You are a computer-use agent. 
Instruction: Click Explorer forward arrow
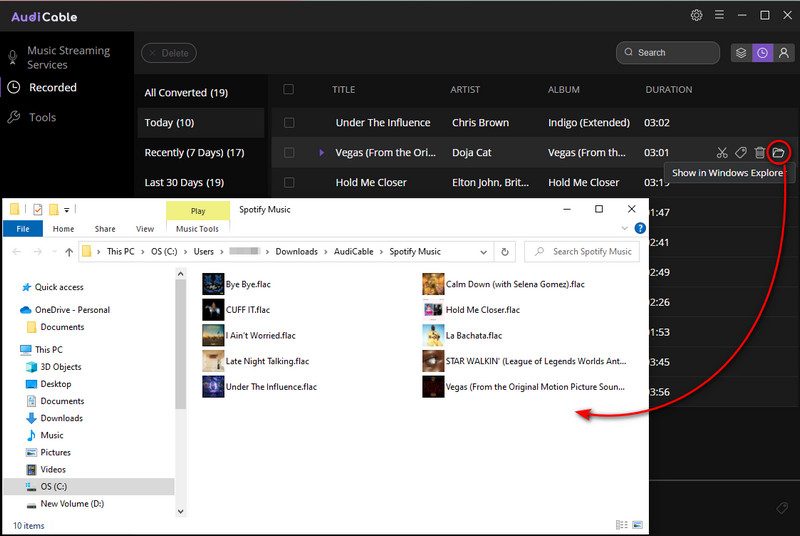37,252
